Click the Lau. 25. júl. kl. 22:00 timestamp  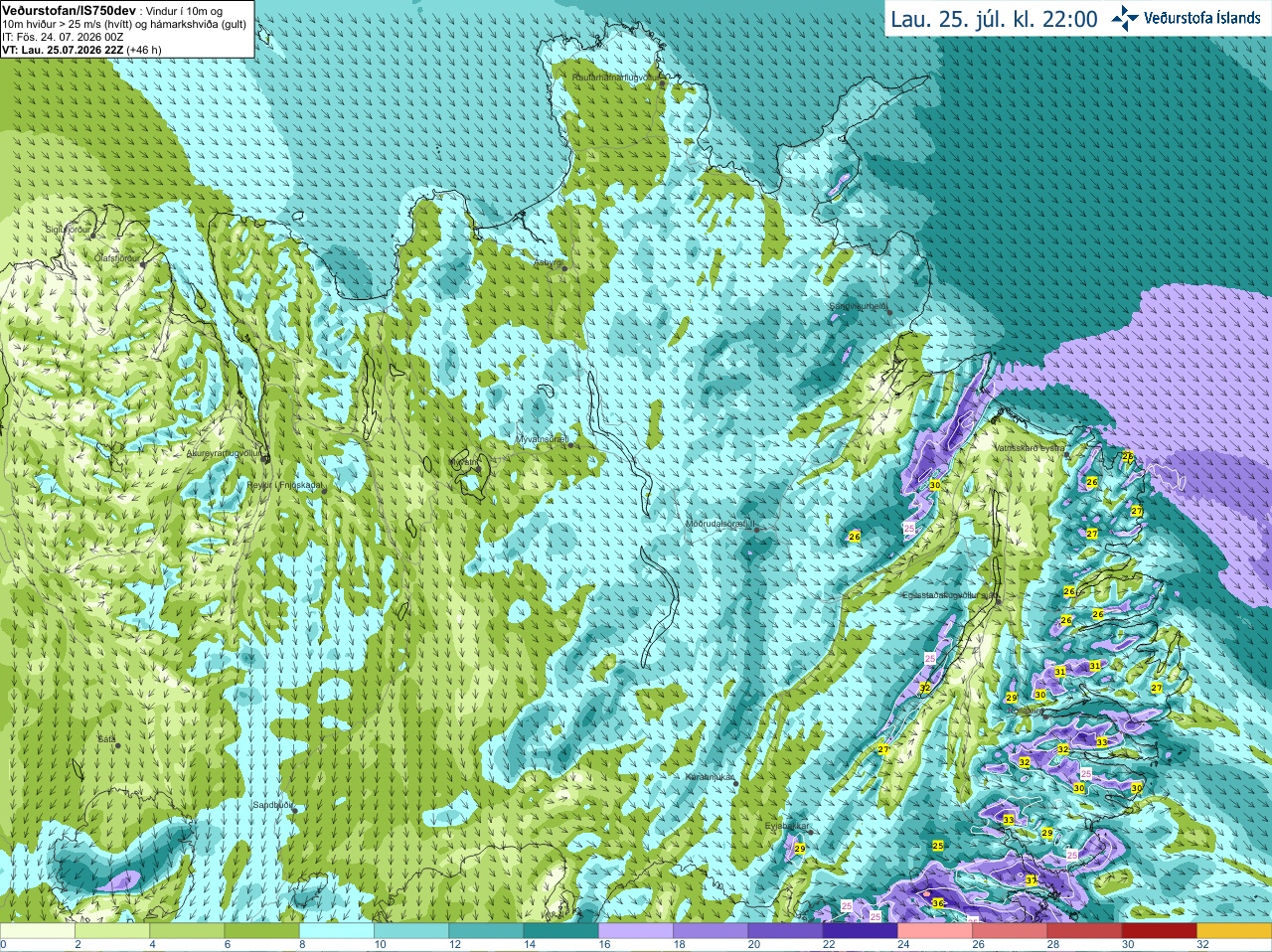pyautogui.click(x=994, y=19)
